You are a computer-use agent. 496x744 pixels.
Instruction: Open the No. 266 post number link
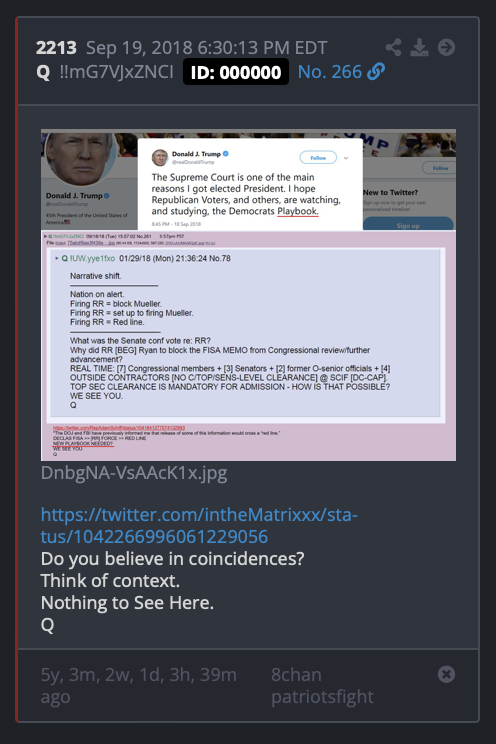329,72
